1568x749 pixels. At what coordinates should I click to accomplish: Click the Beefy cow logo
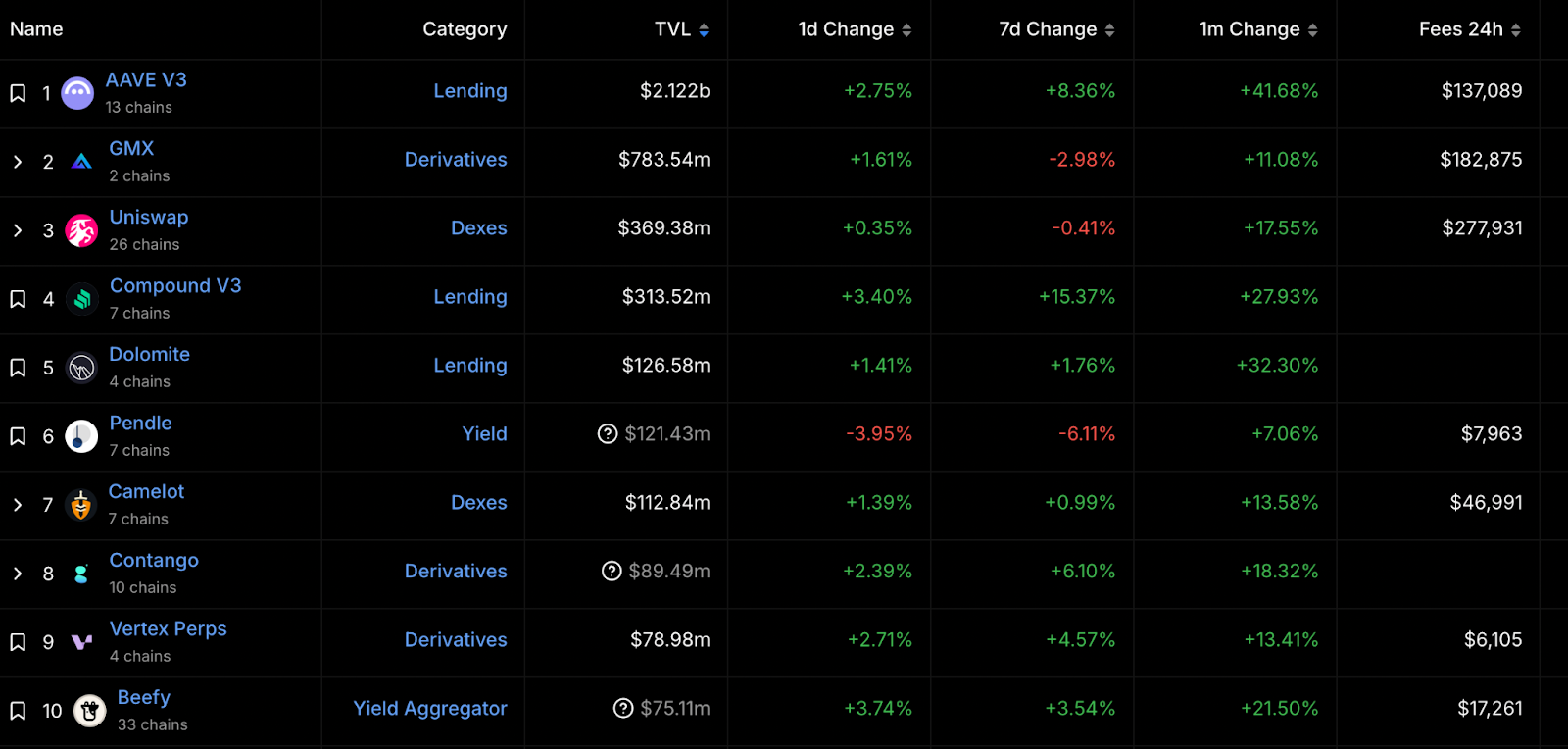90,711
